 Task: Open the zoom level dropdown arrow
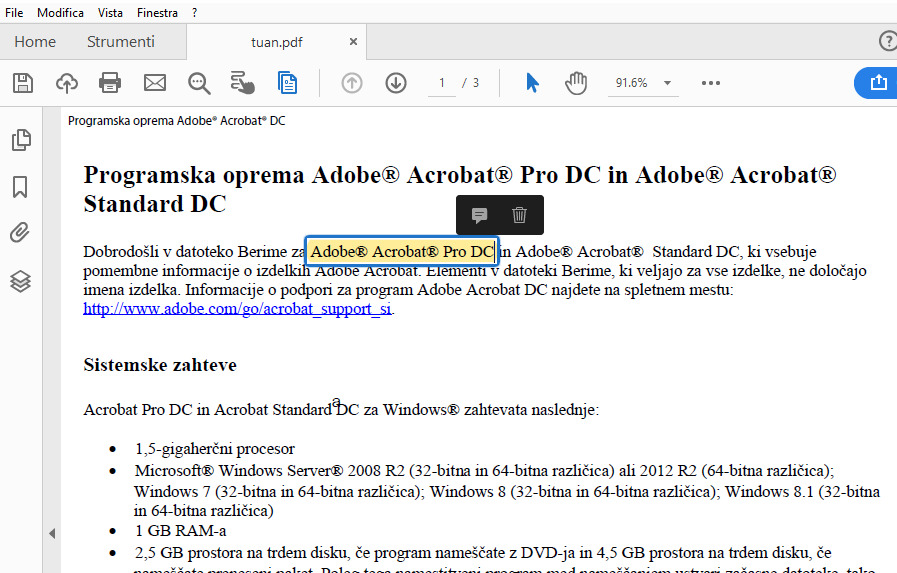click(x=667, y=83)
